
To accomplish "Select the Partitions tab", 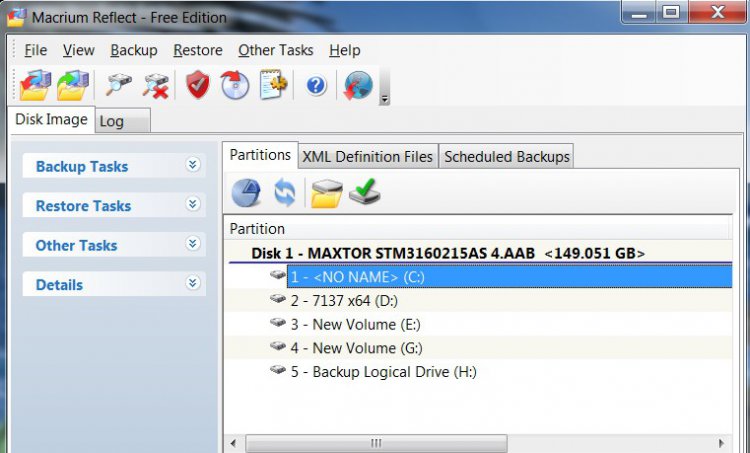I will point(260,155).
